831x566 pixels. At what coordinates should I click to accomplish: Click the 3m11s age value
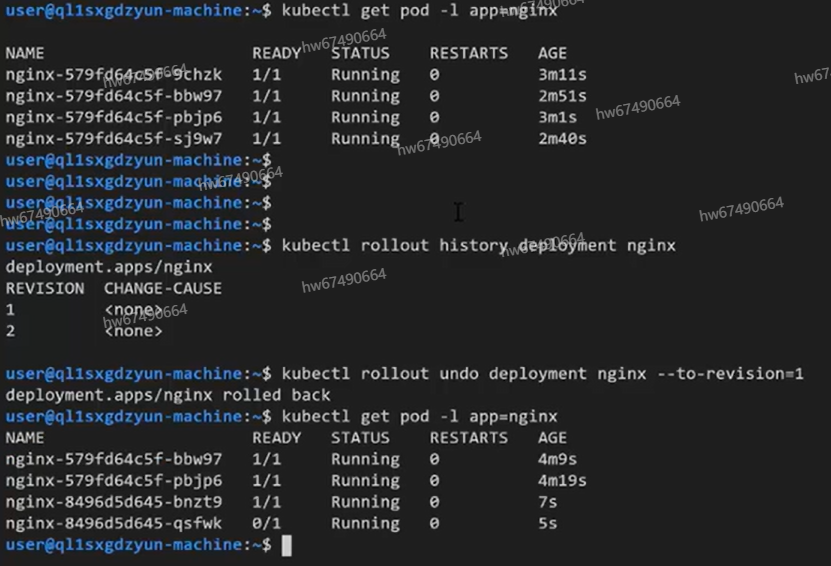pos(563,75)
